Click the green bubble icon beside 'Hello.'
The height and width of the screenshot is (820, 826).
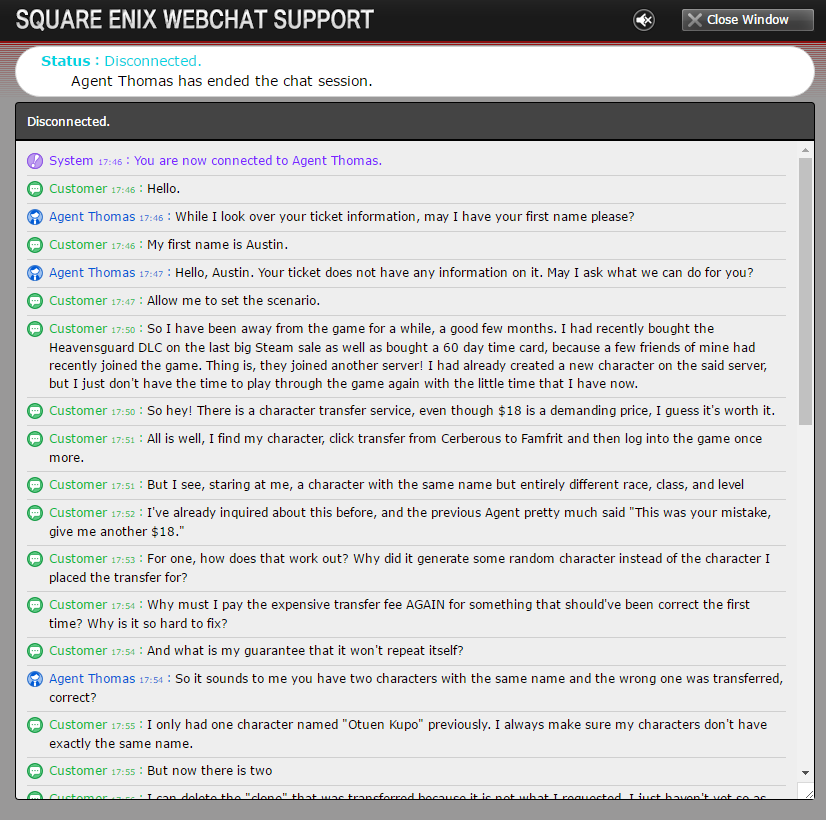click(35, 189)
